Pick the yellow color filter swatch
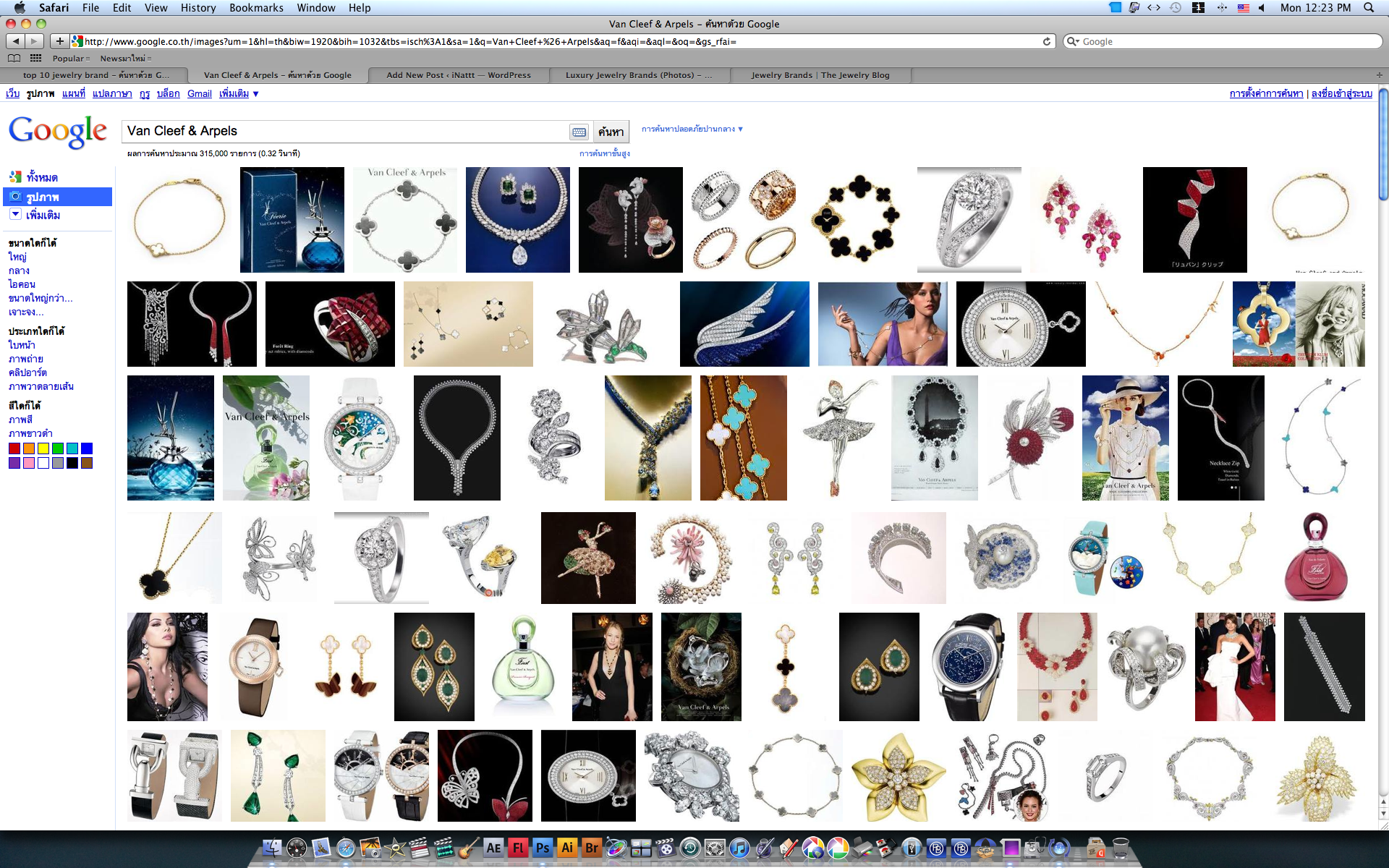This screenshot has height=868, width=1389. point(43,448)
